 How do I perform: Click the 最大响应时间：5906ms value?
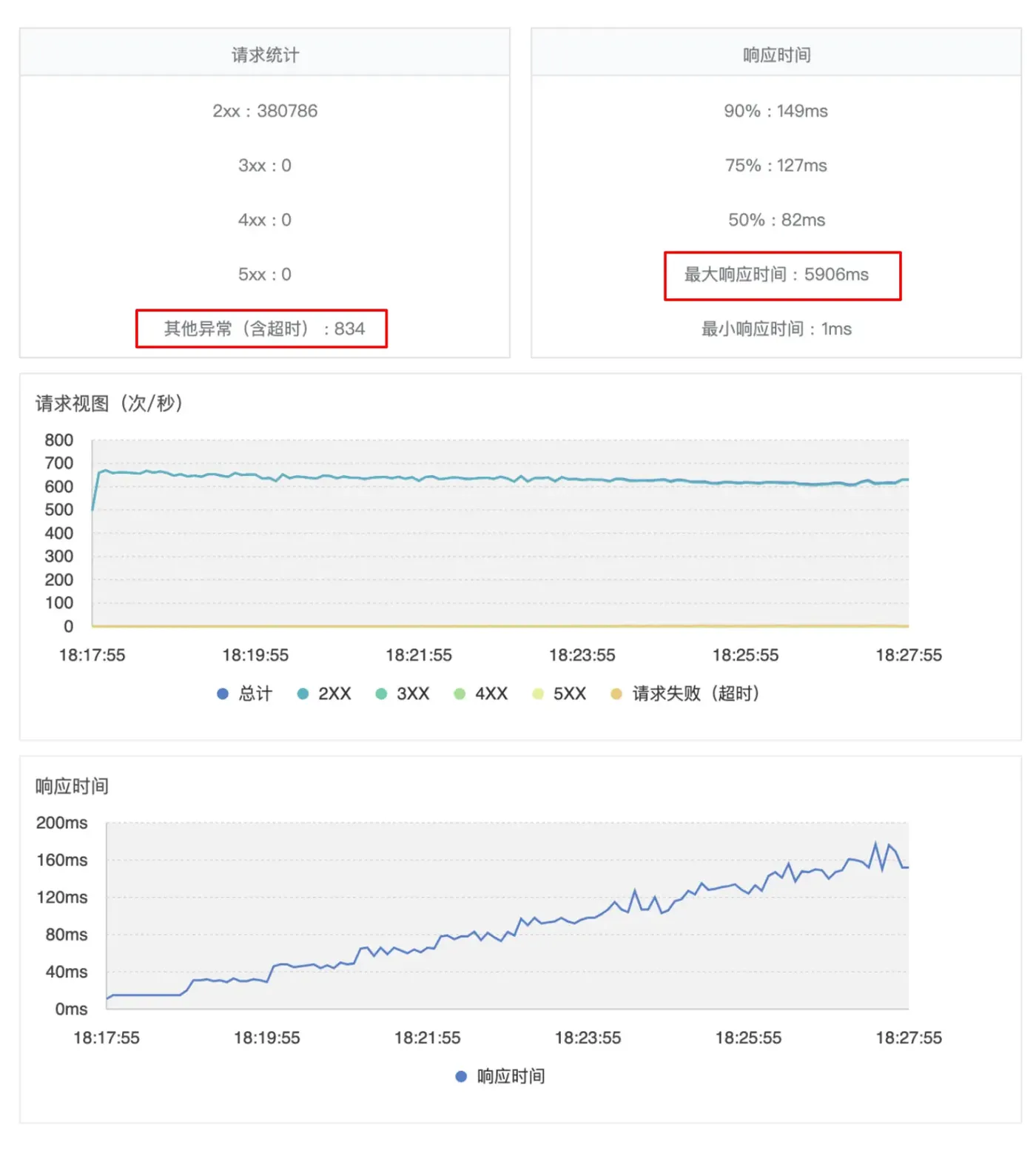[x=776, y=275]
